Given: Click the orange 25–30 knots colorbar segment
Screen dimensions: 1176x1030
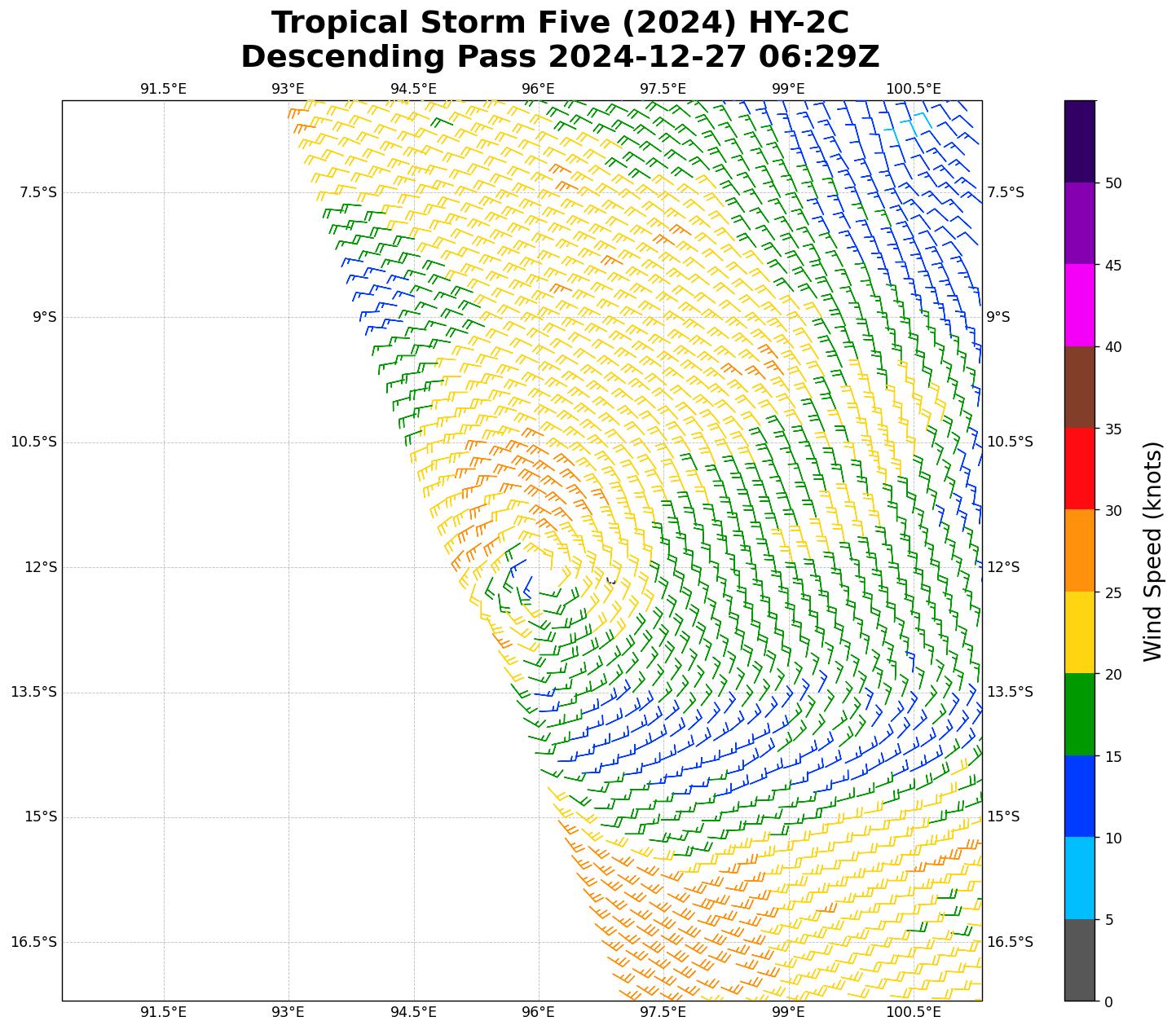Looking at the screenshot, I should point(1080,551).
